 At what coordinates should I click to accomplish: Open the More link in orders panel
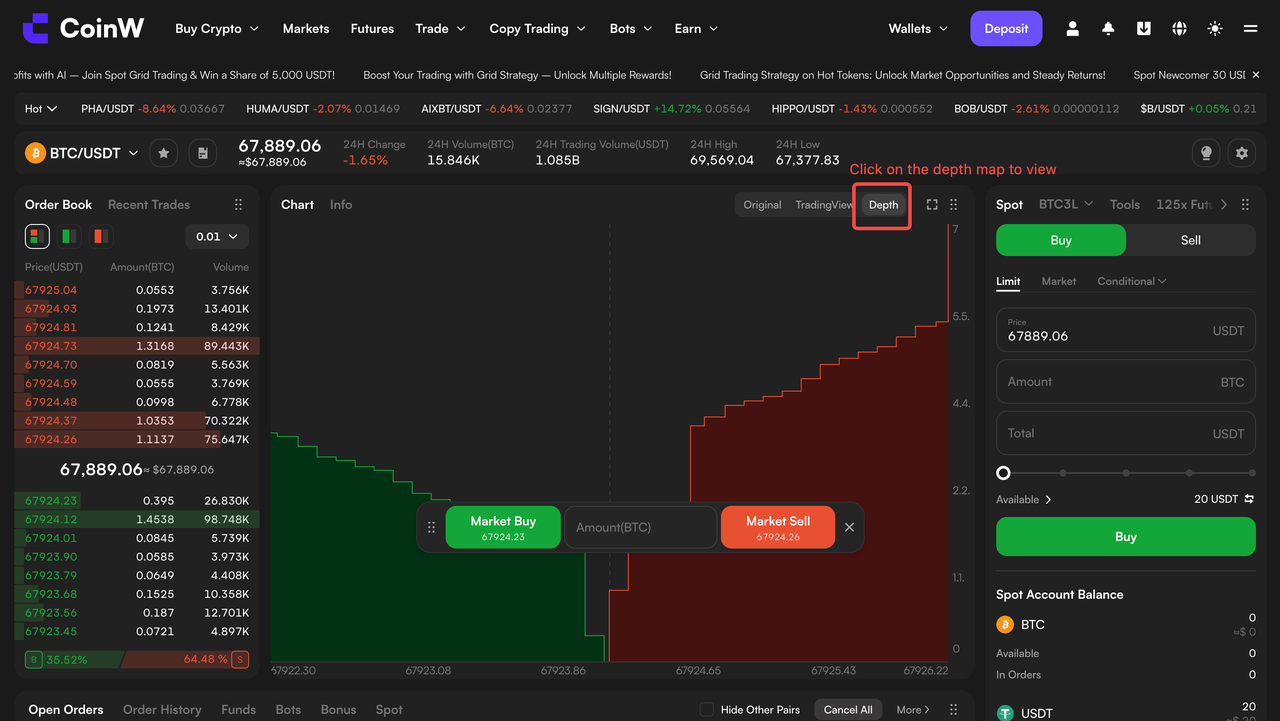click(913, 710)
